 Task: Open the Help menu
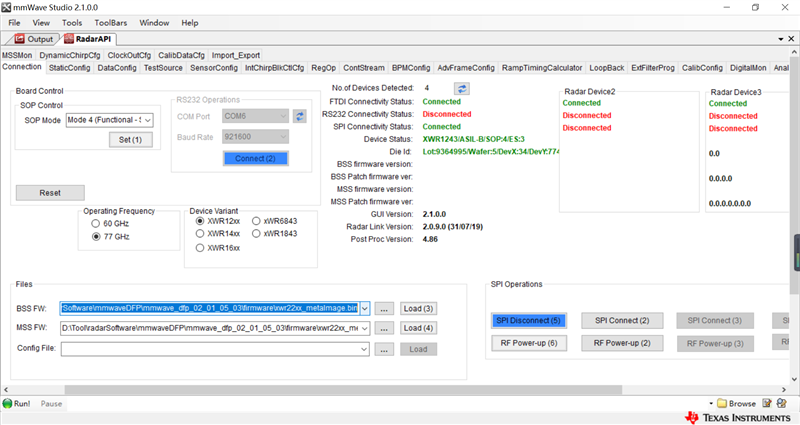coord(190,23)
